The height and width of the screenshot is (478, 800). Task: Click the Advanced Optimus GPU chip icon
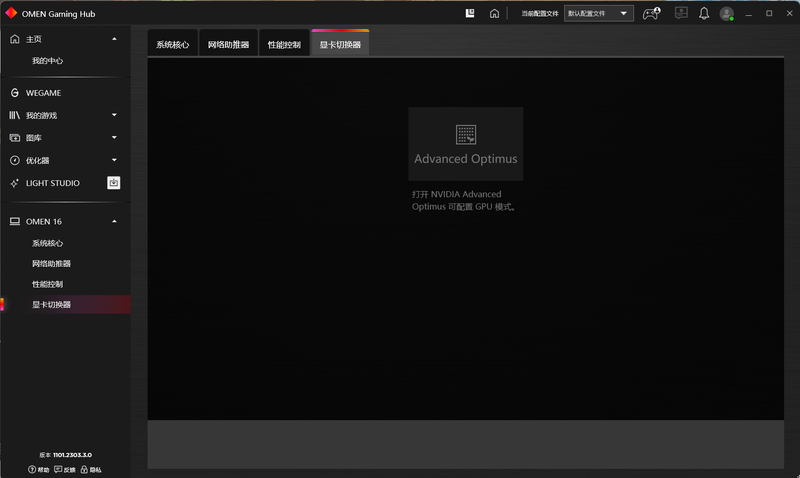pyautogui.click(x=466, y=135)
